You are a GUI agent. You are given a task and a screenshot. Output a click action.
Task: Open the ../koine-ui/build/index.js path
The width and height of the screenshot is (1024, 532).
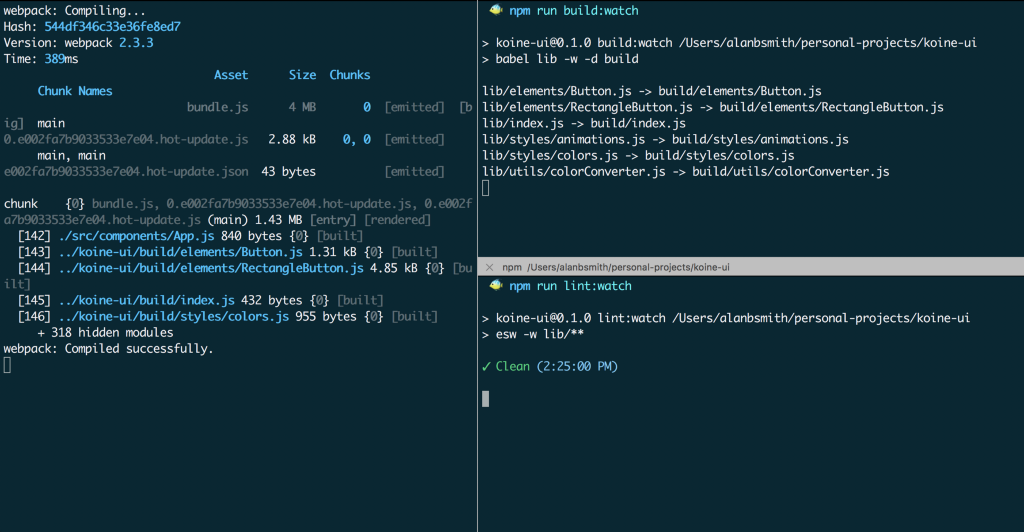point(146,300)
